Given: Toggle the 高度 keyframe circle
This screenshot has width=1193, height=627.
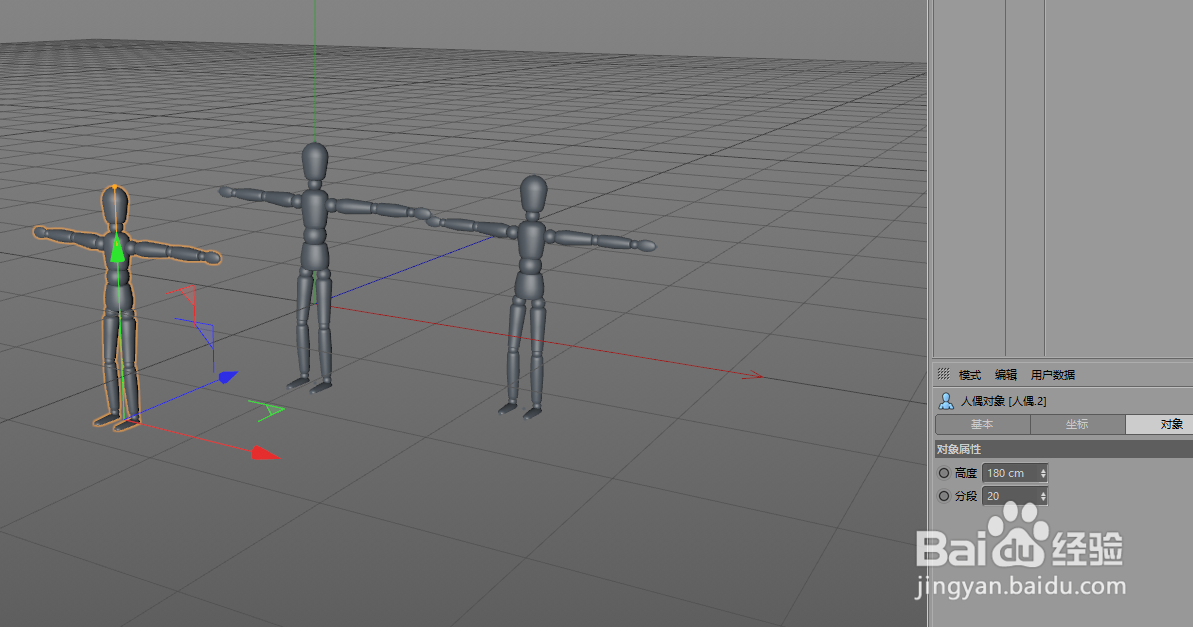Looking at the screenshot, I should point(944,473).
